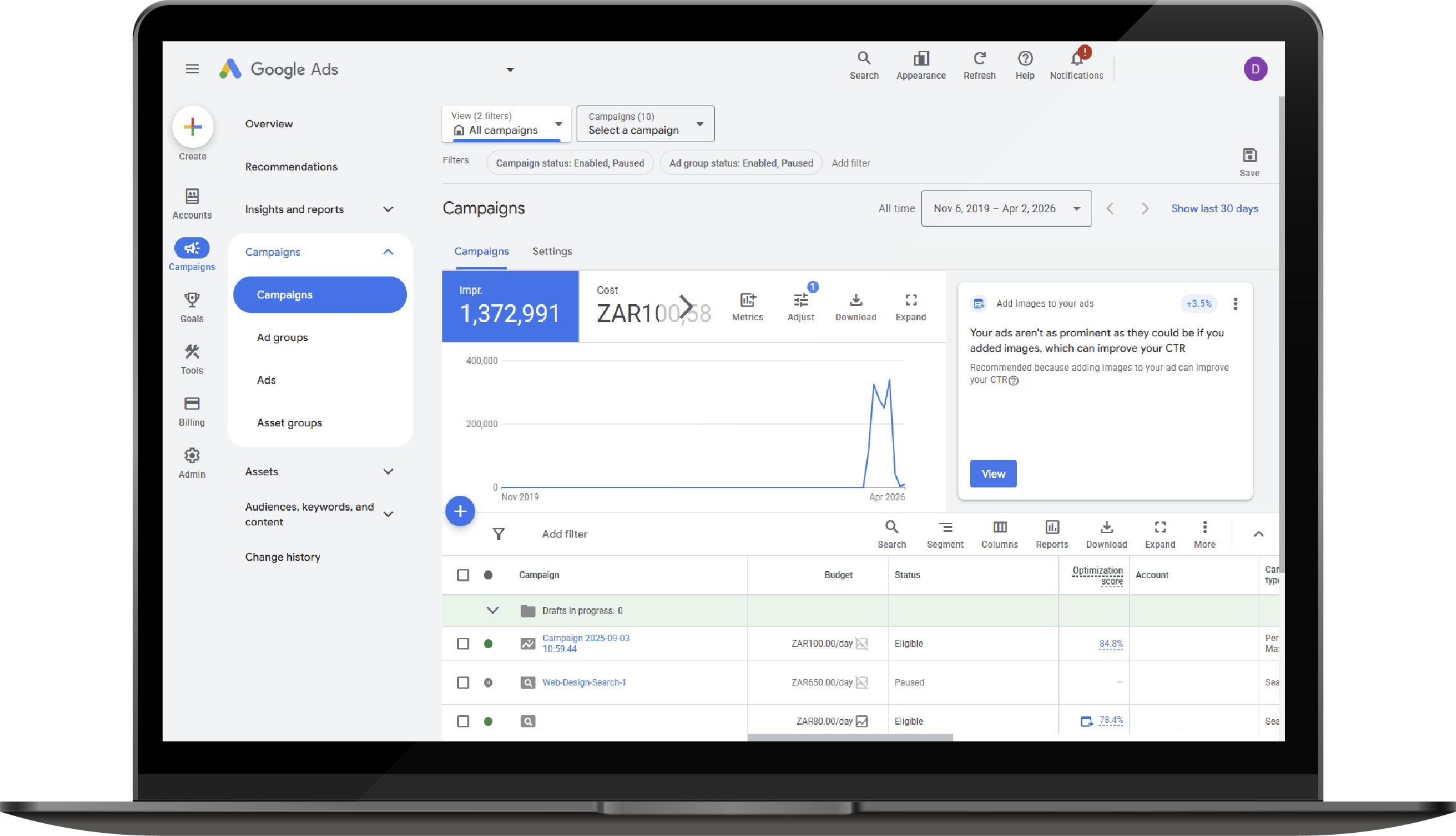Open the date range dropdown

pos(1006,208)
